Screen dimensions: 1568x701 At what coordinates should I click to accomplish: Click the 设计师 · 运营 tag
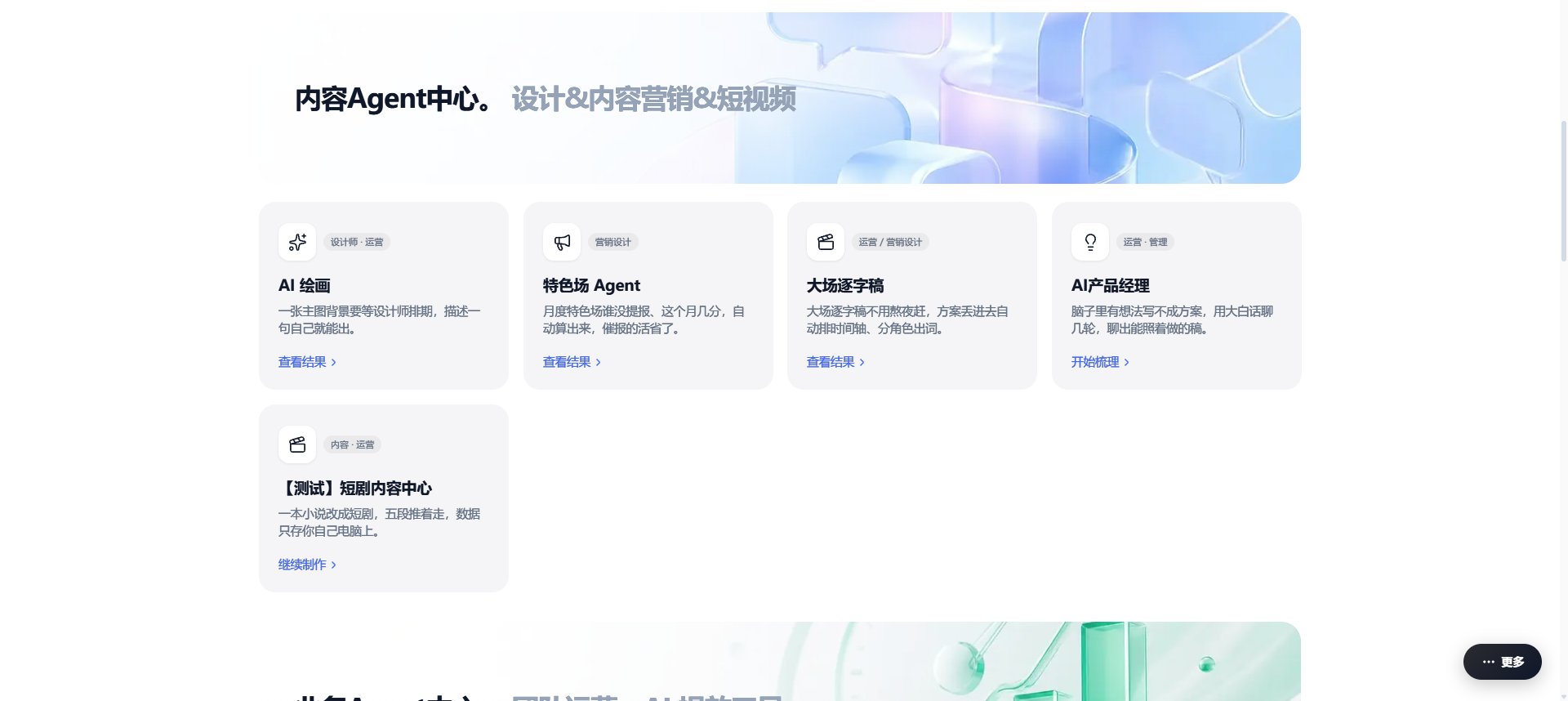[x=357, y=242]
